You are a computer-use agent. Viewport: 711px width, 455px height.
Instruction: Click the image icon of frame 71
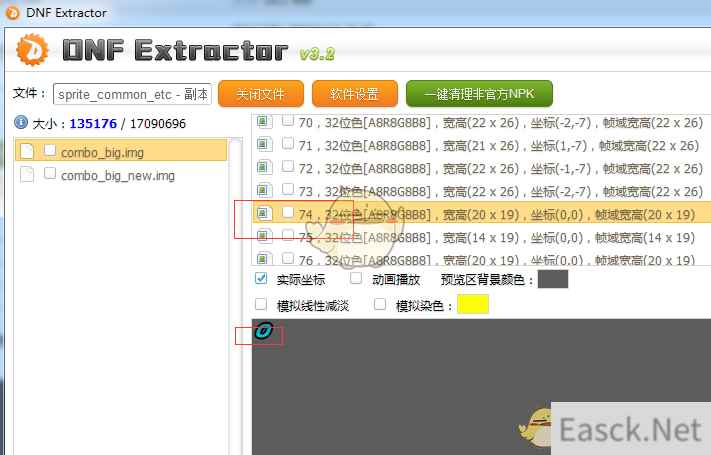pos(264,145)
